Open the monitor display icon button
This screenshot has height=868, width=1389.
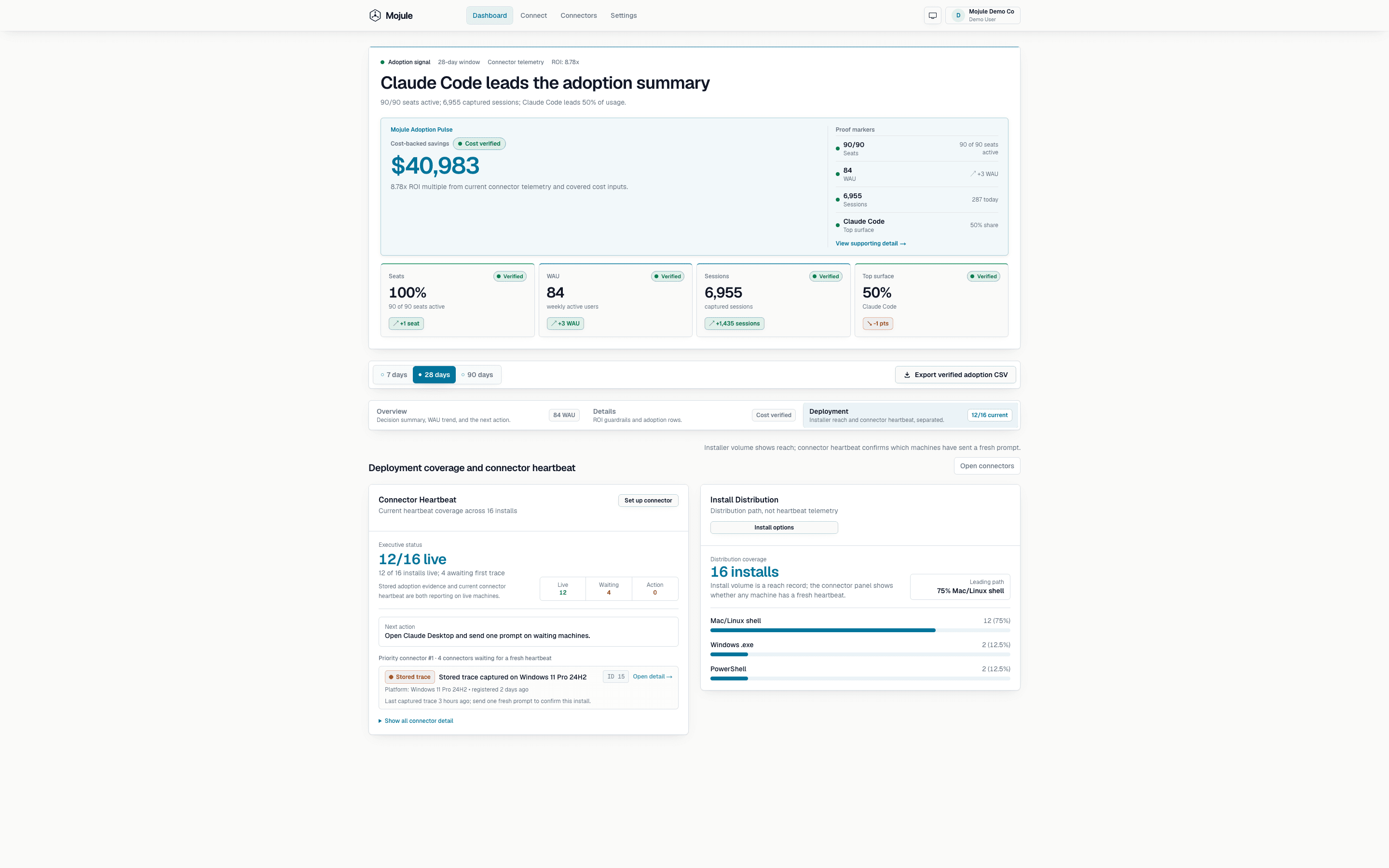(x=933, y=15)
